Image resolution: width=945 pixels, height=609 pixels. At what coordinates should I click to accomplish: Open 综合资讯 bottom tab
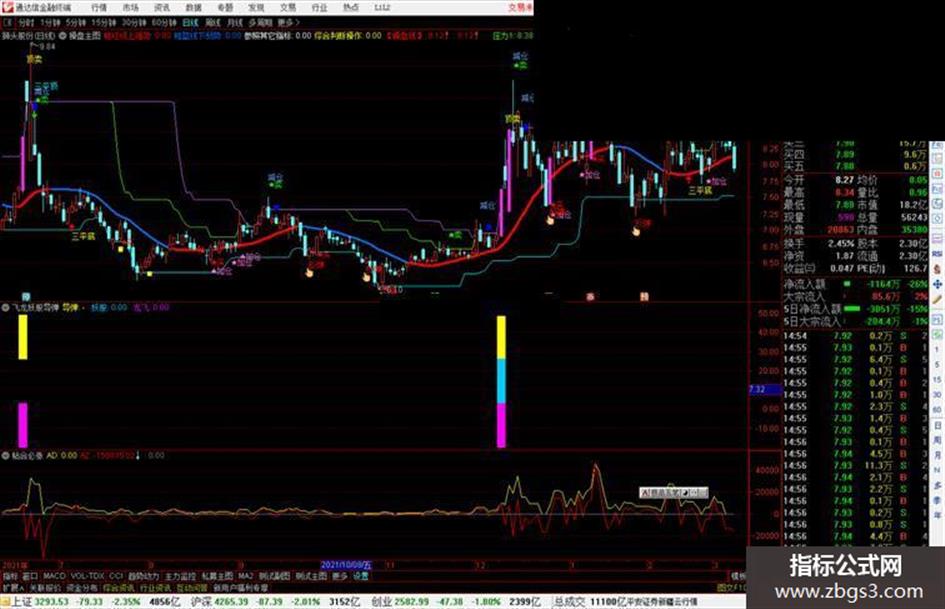(x=118, y=587)
